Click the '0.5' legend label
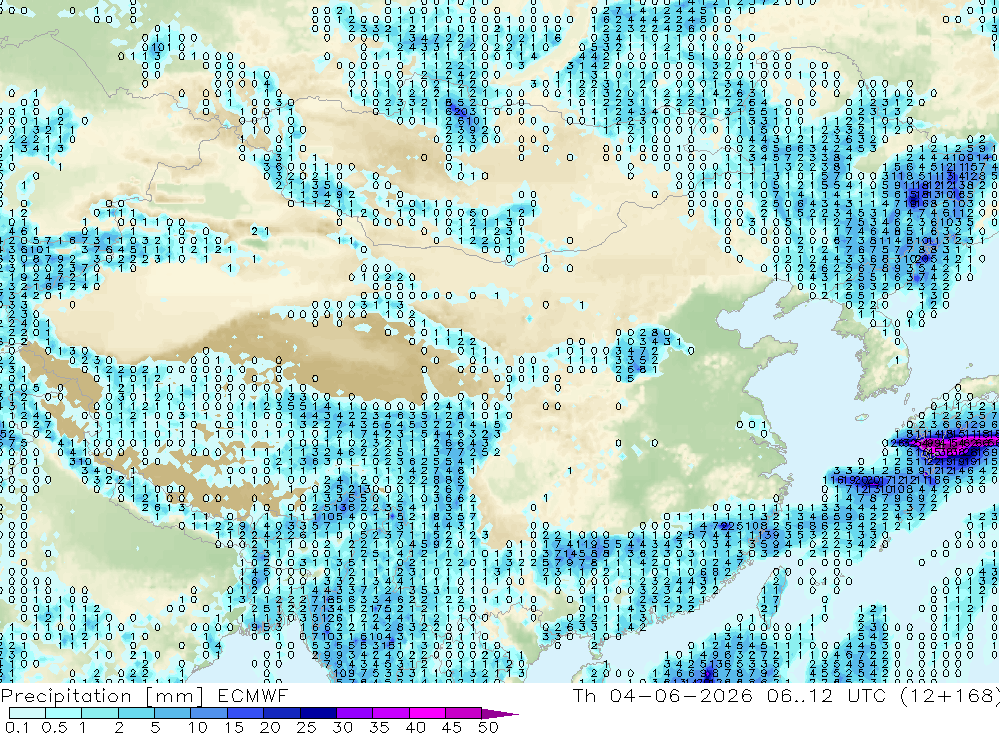The image size is (1000, 733). [54, 727]
